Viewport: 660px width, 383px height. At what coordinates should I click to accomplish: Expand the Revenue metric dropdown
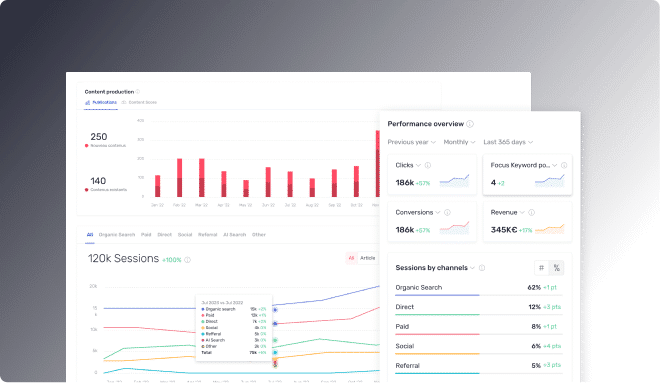(522, 212)
